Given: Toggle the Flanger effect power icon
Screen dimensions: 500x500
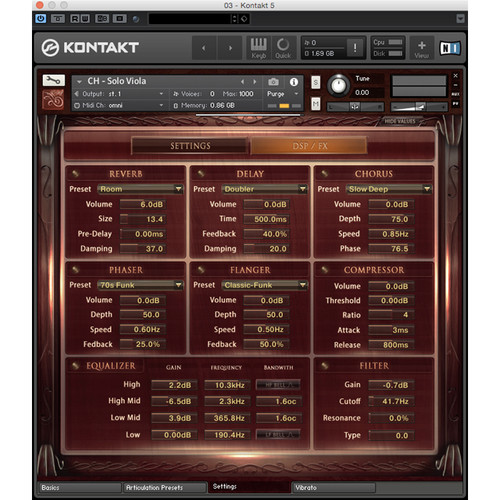Looking at the screenshot, I should pyautogui.click(x=201, y=270).
